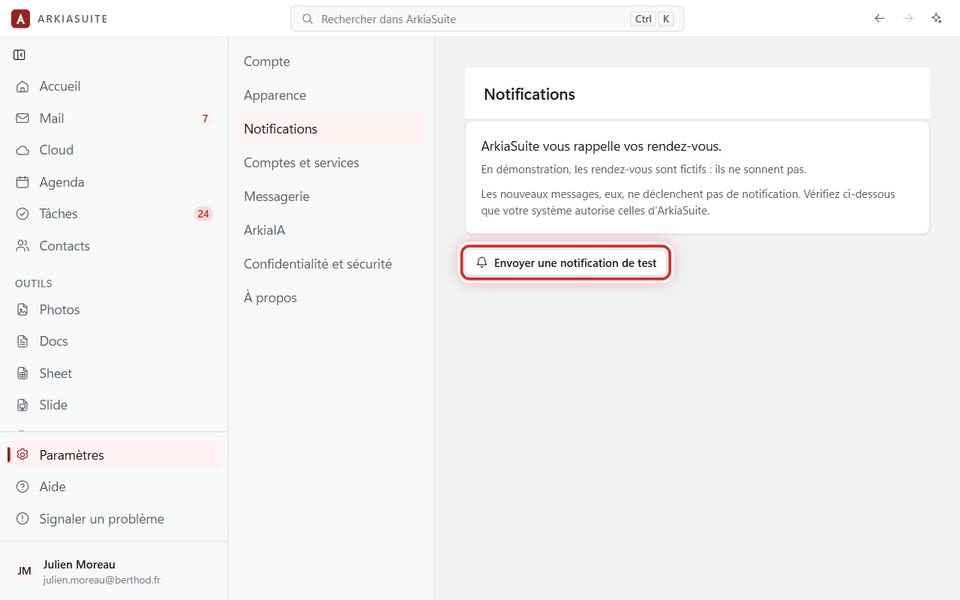Click text "ArkiaSuite vous rappelle vos rendez-vous."

click(x=601, y=146)
